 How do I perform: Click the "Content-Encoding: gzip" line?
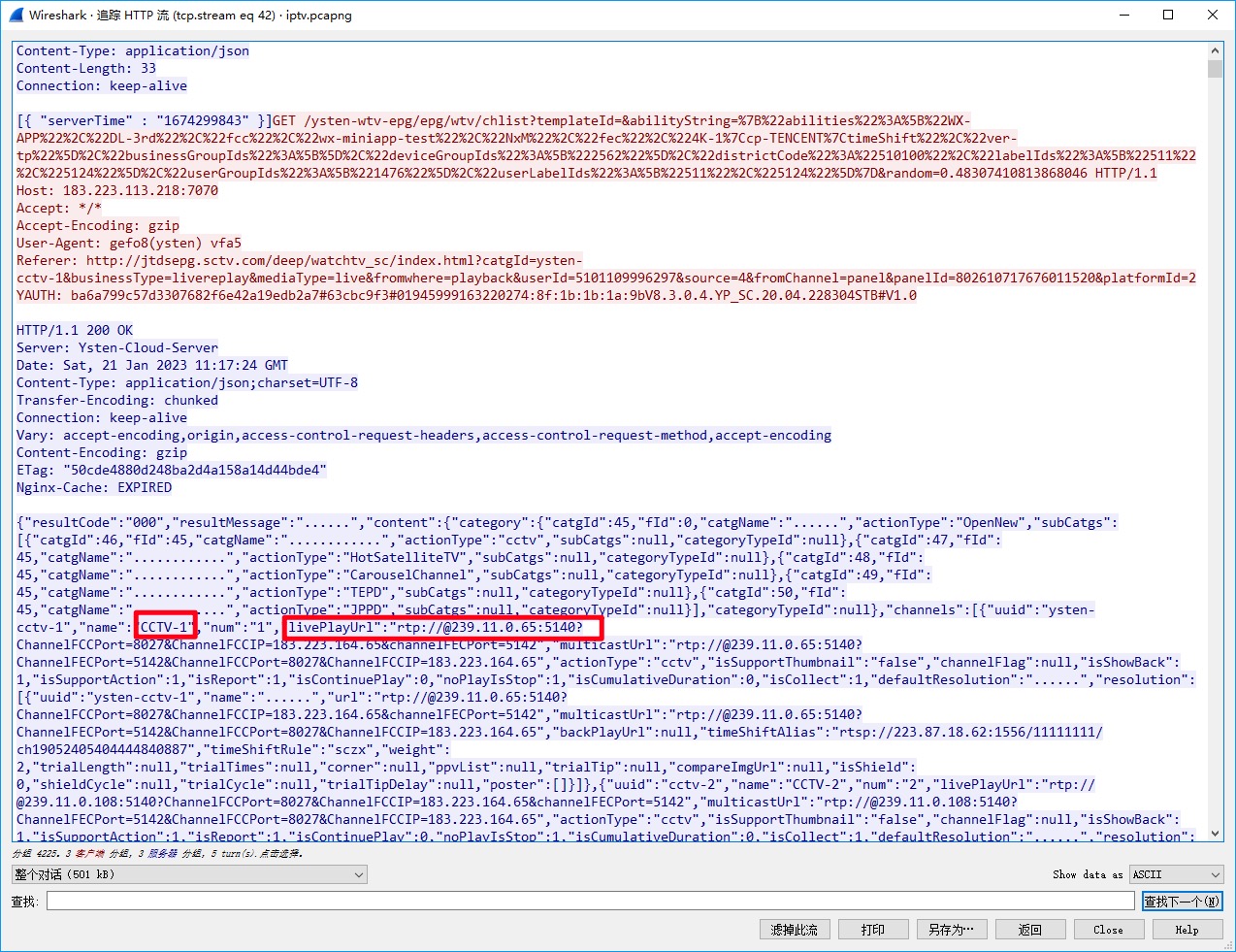coord(102,453)
